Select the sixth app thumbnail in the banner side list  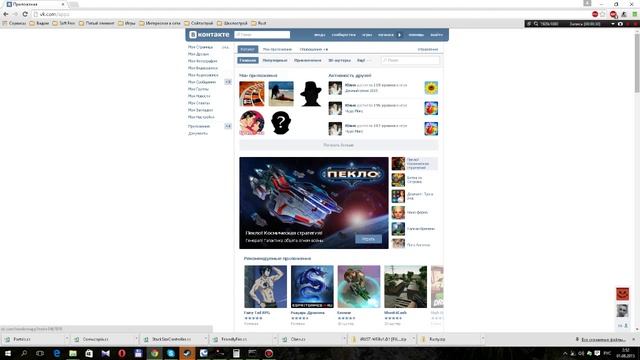pyautogui.click(x=398, y=244)
